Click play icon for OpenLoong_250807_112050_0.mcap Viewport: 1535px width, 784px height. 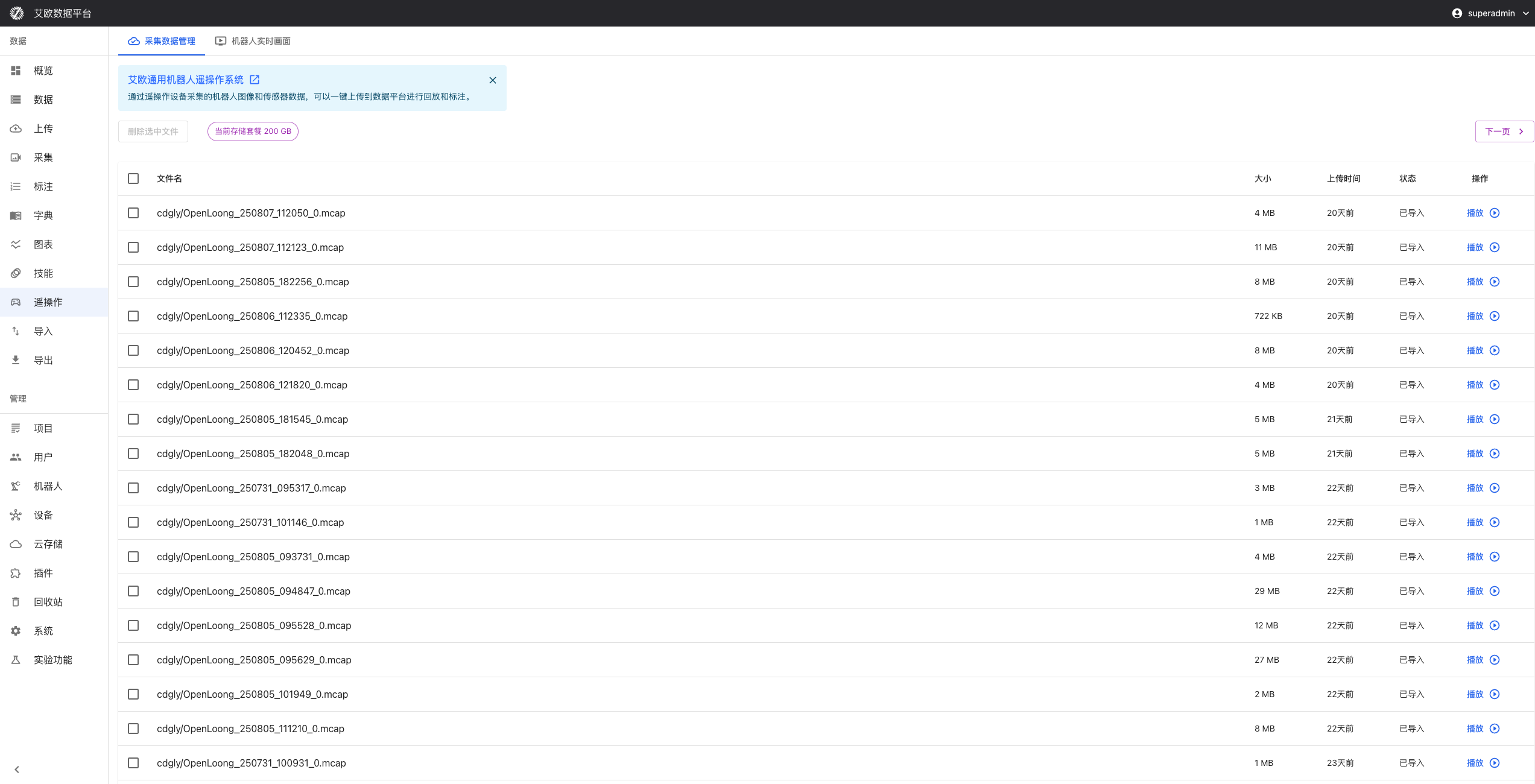tap(1495, 213)
